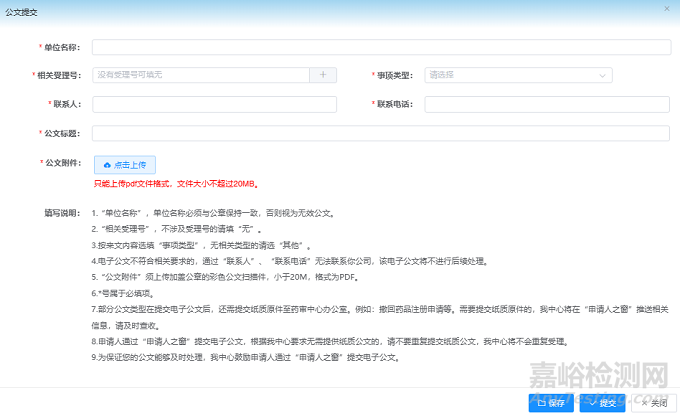The width and height of the screenshot is (680, 416).
Task: Close the 公文提交 dialog with top-right X
Action: (667, 8)
